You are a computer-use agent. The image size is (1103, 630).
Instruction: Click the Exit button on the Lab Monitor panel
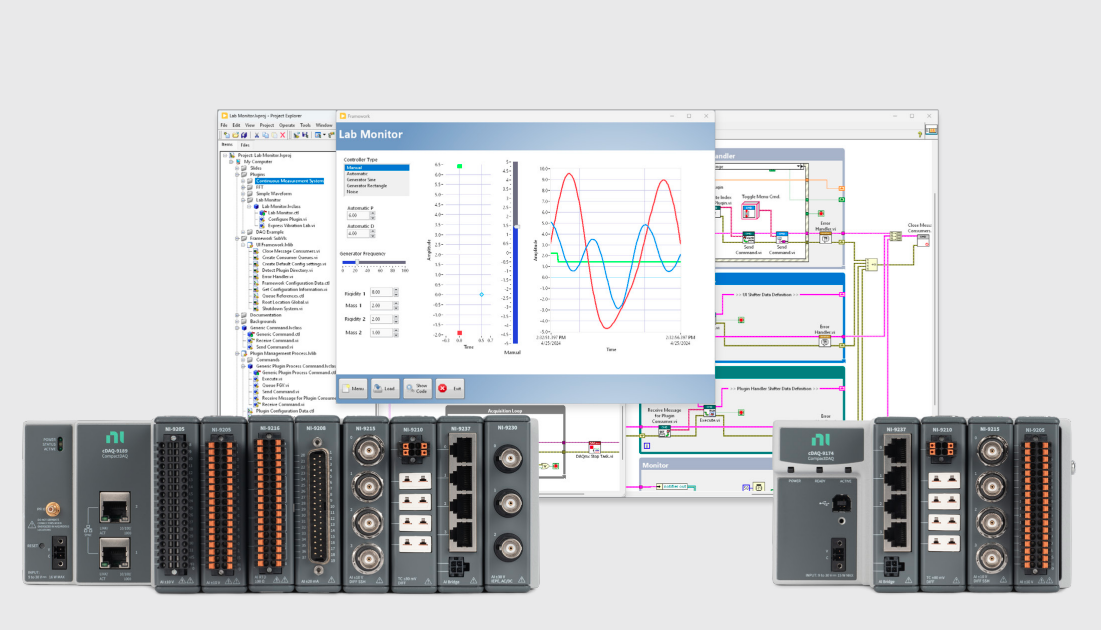[x=449, y=388]
